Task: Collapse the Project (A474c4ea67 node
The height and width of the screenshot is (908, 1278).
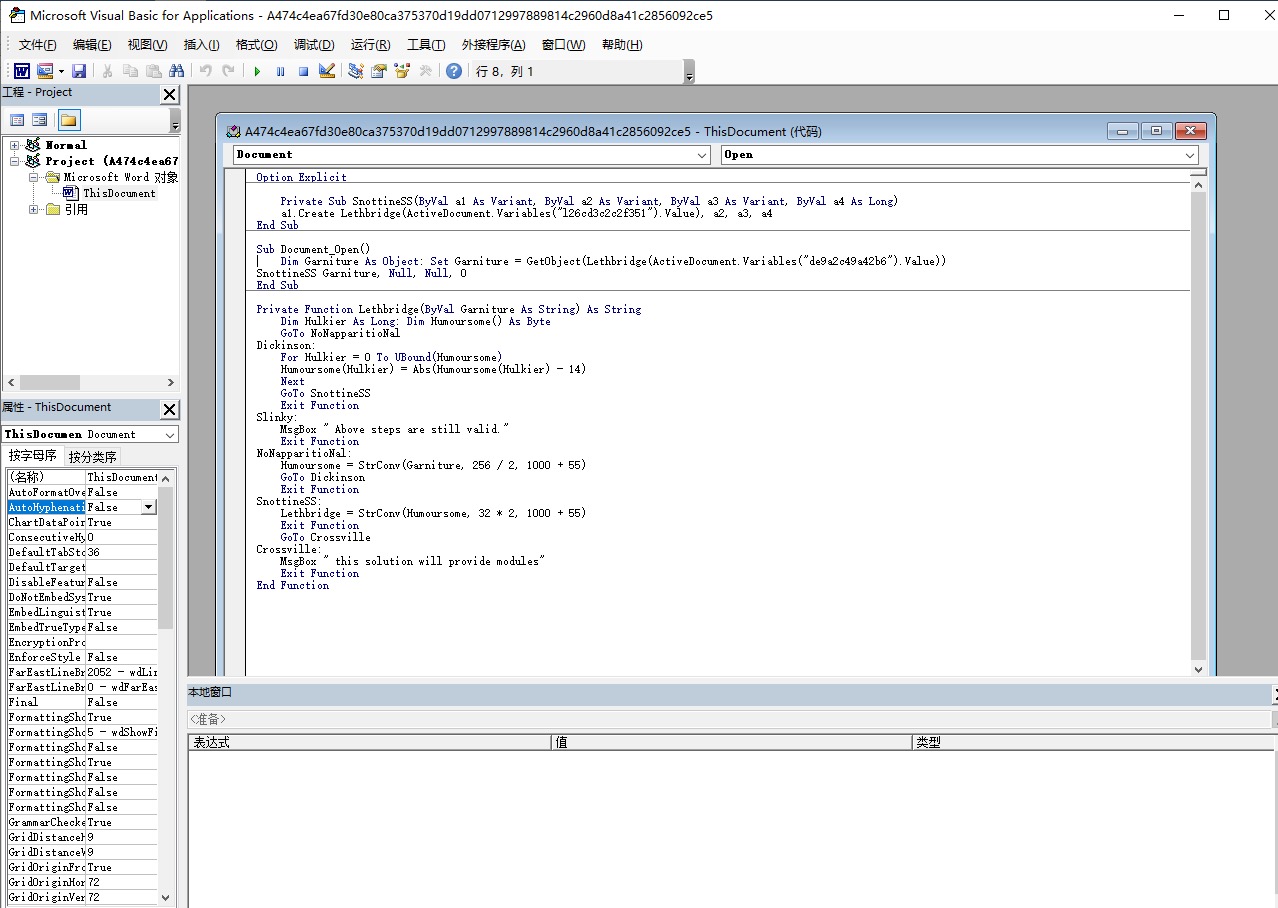Action: pyautogui.click(x=15, y=161)
